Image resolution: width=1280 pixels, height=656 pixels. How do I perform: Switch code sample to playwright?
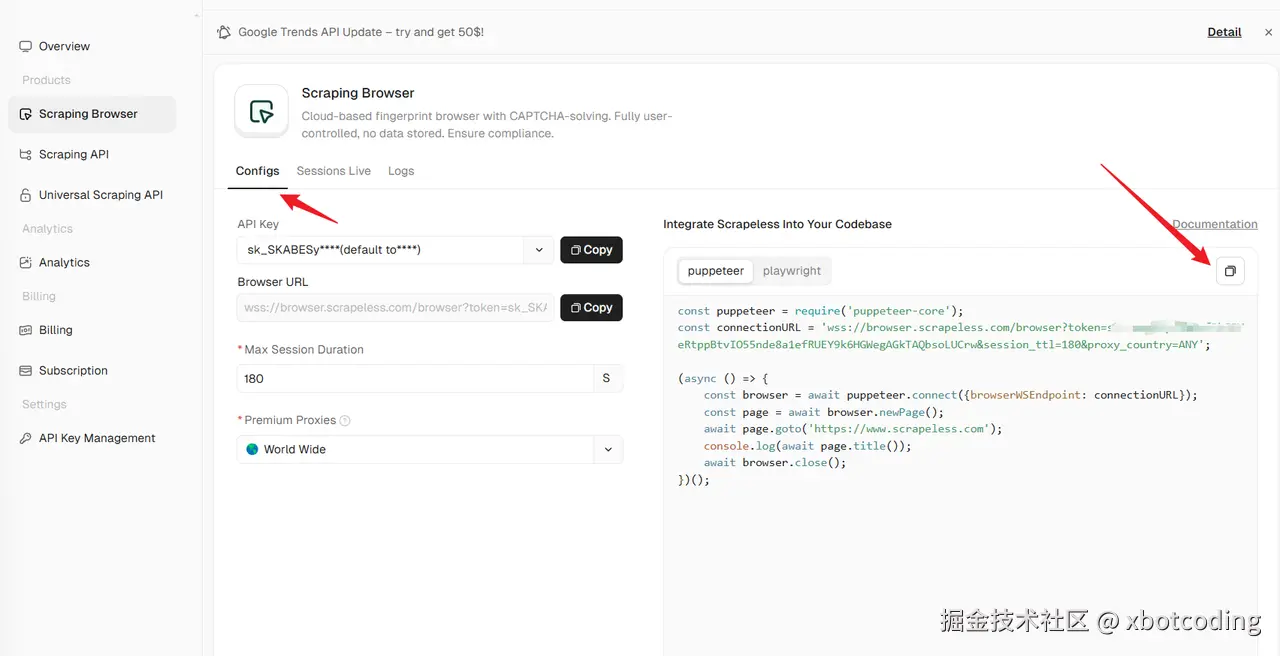(x=791, y=271)
